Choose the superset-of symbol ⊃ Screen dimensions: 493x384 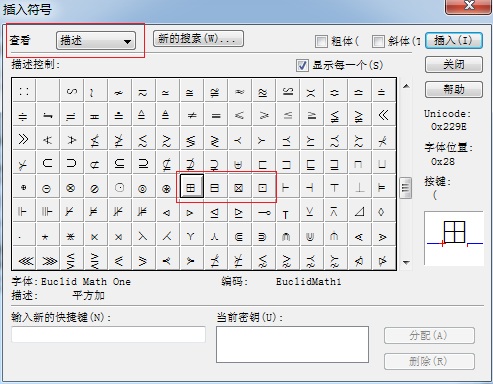point(71,163)
